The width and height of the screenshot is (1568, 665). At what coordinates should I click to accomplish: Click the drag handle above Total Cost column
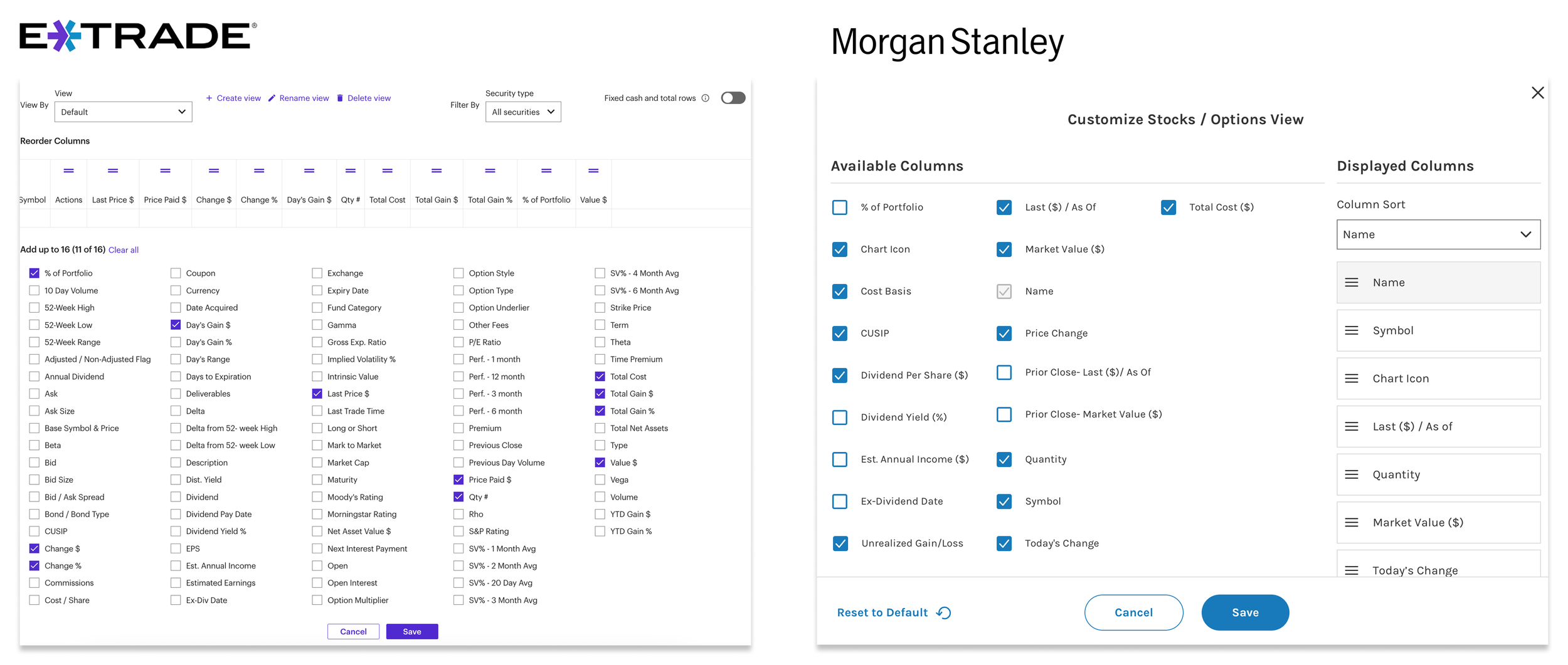(x=388, y=170)
